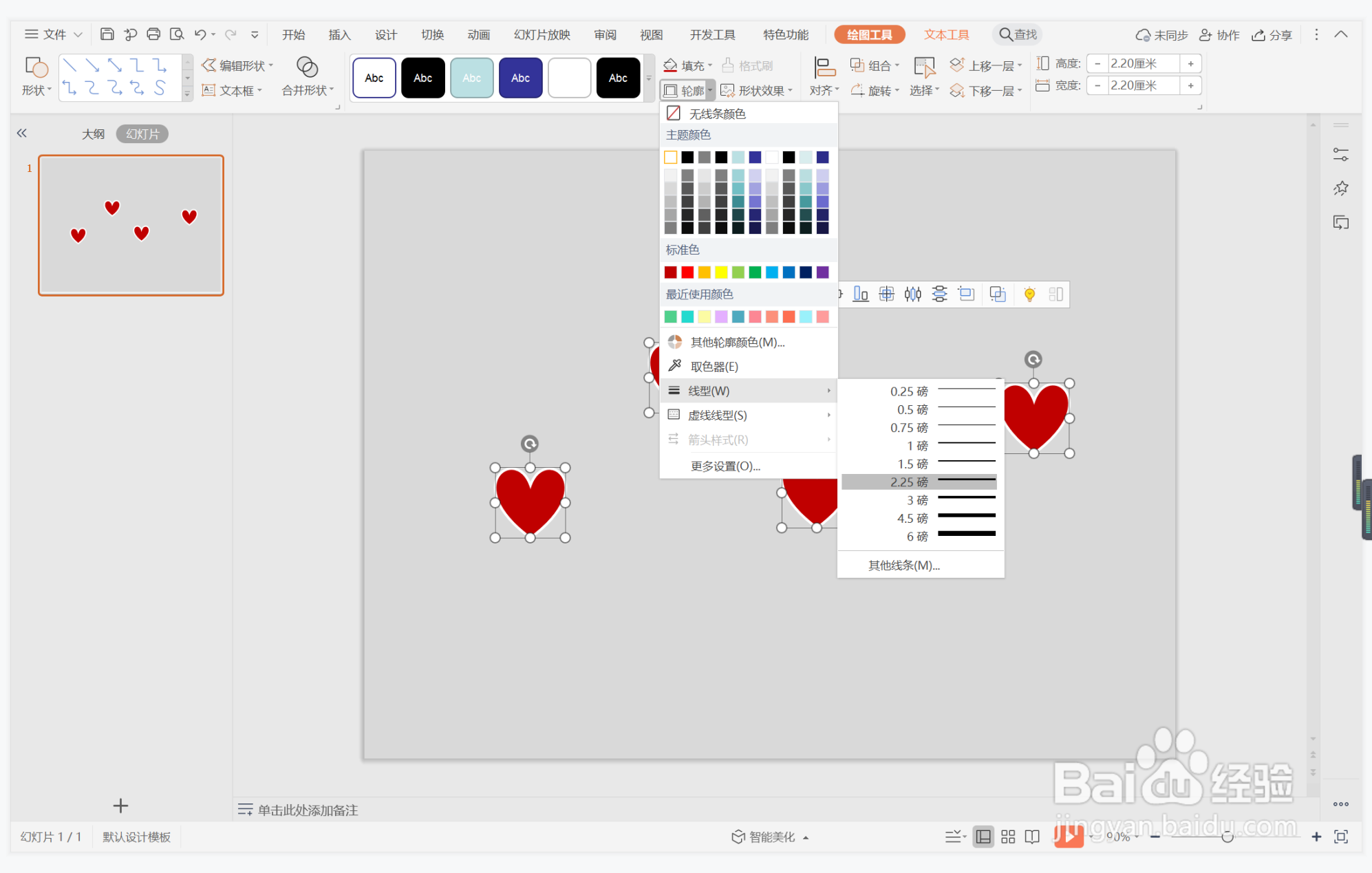Click 其他线条(M)... more lines option
Viewport: 1372px width, 873px height.
coord(904,565)
